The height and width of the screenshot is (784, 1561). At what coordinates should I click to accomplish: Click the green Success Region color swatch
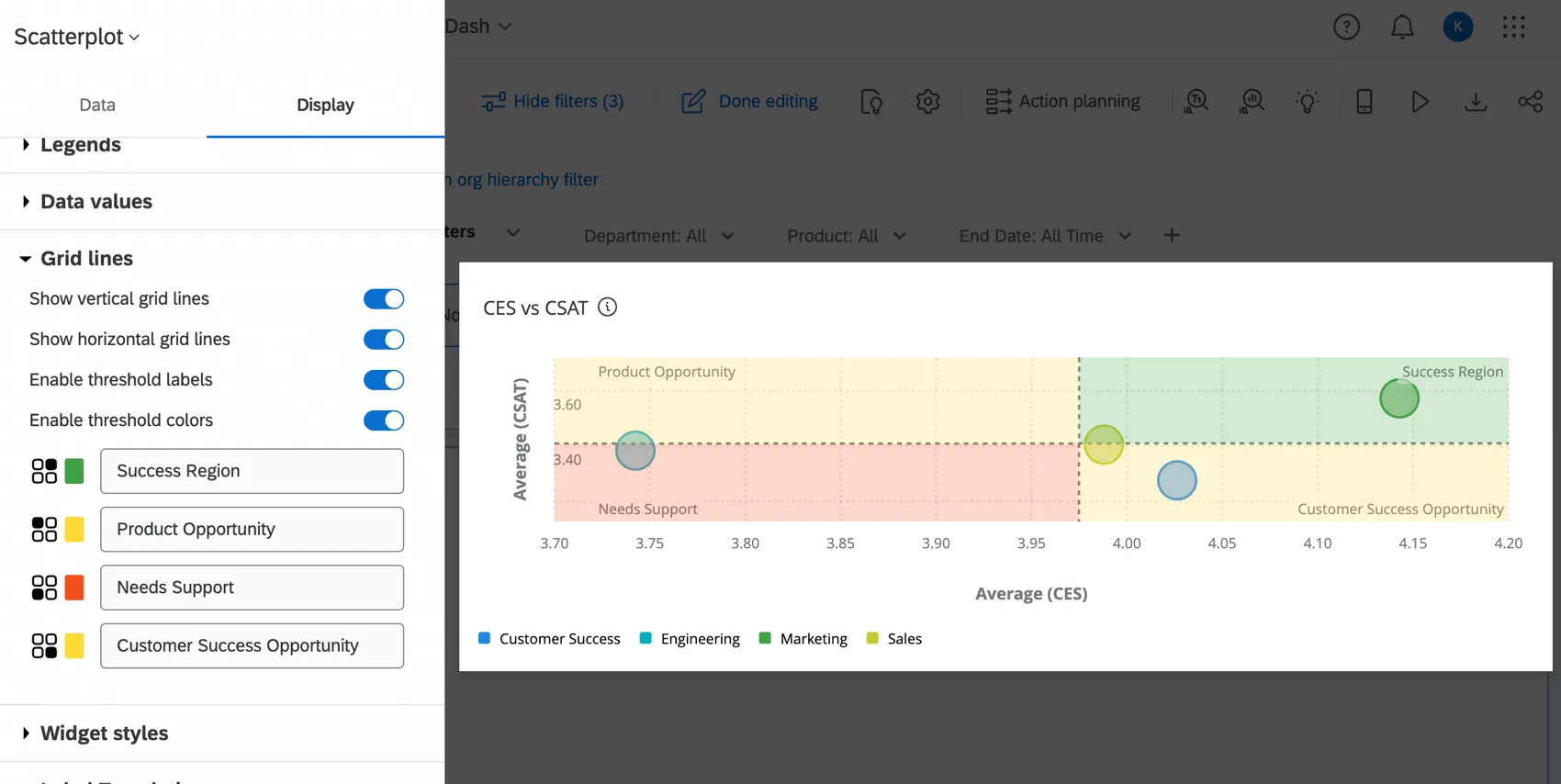(x=74, y=471)
